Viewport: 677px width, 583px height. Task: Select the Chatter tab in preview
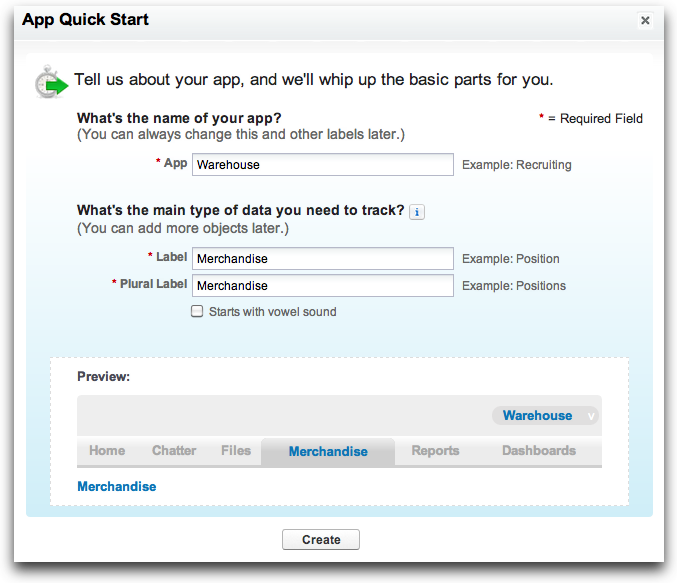pos(174,450)
